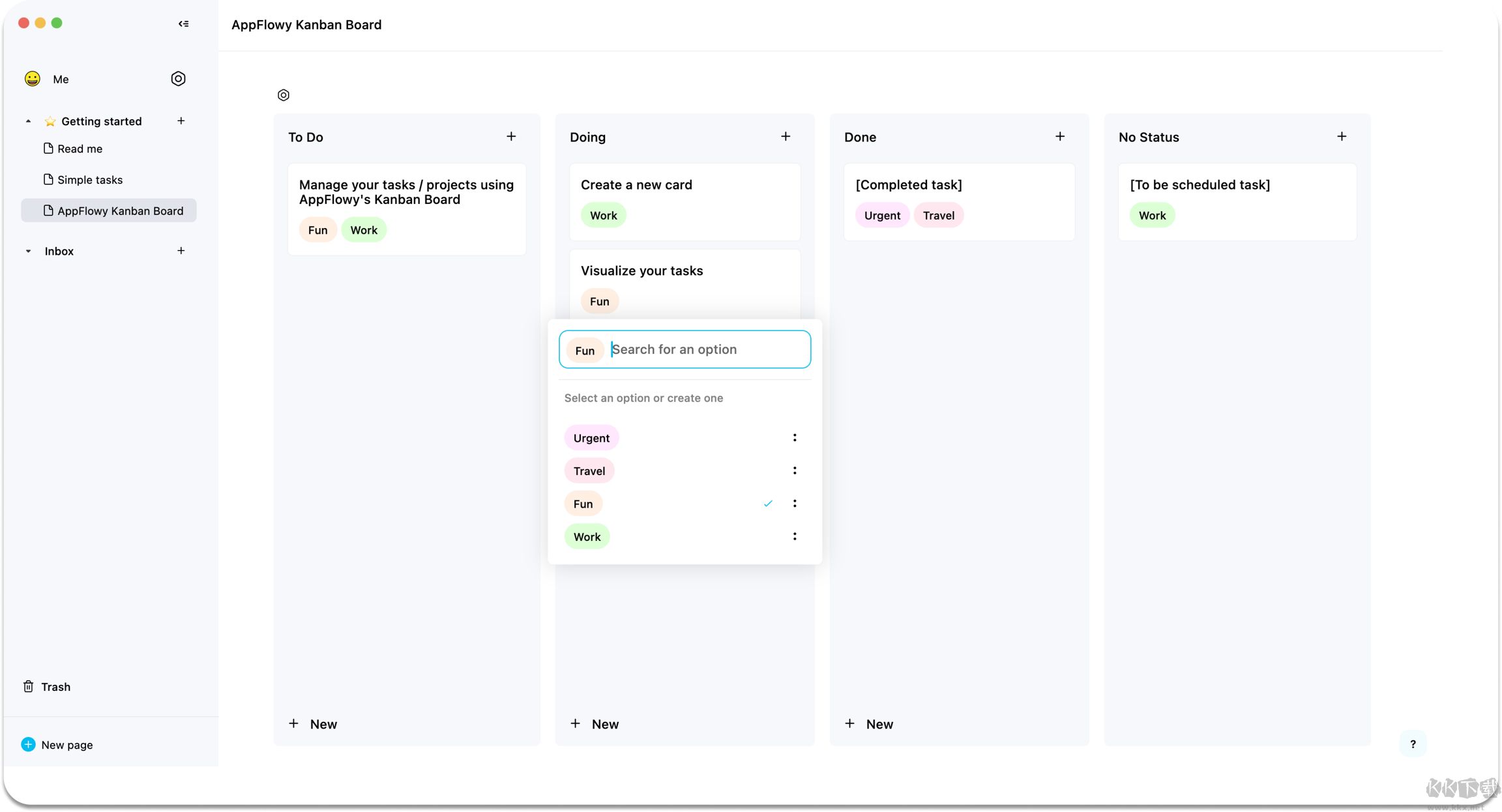Click New at bottom of Done
The image size is (1502, 812).
point(869,724)
